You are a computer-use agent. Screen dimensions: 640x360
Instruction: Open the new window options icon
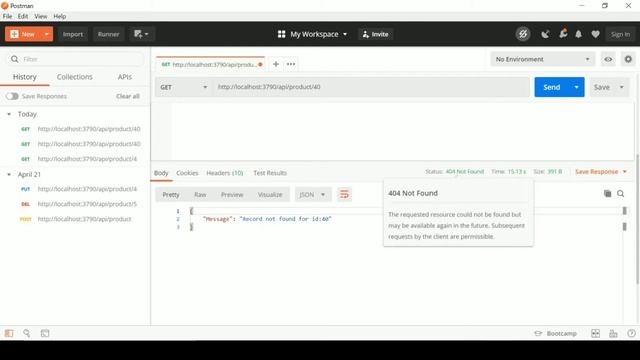click(x=141, y=34)
